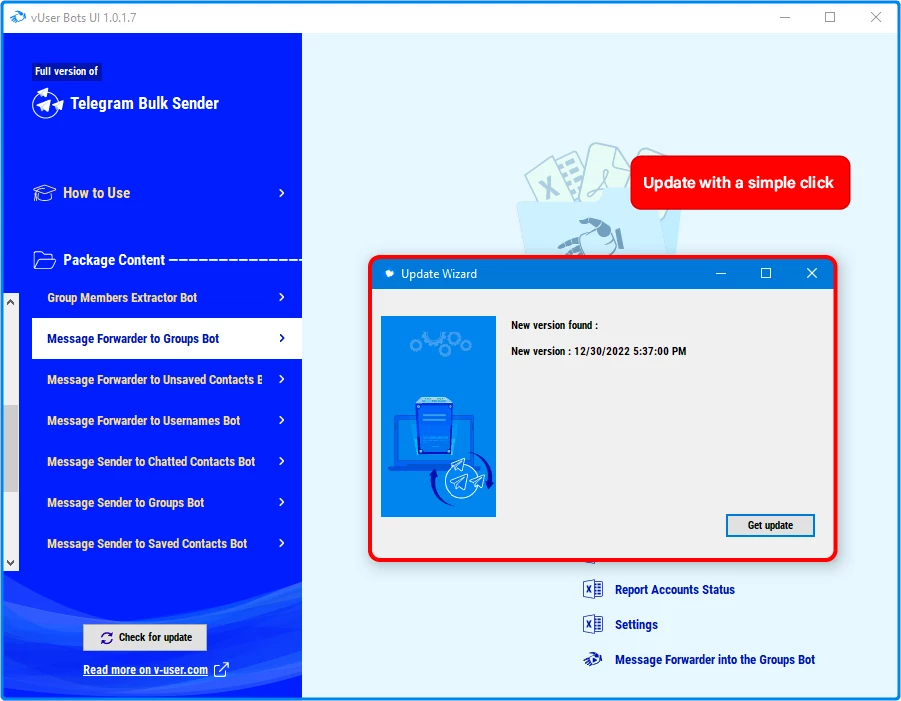Screen dimensions: 901x701
Task: Expand Message Forwarder to Unsaved Contacts chevron
Action: tap(282, 379)
